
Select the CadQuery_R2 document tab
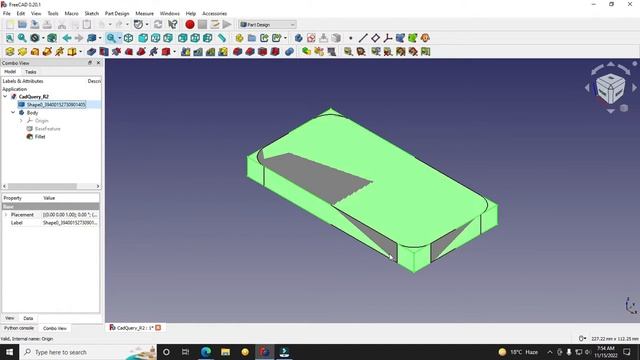135,328
